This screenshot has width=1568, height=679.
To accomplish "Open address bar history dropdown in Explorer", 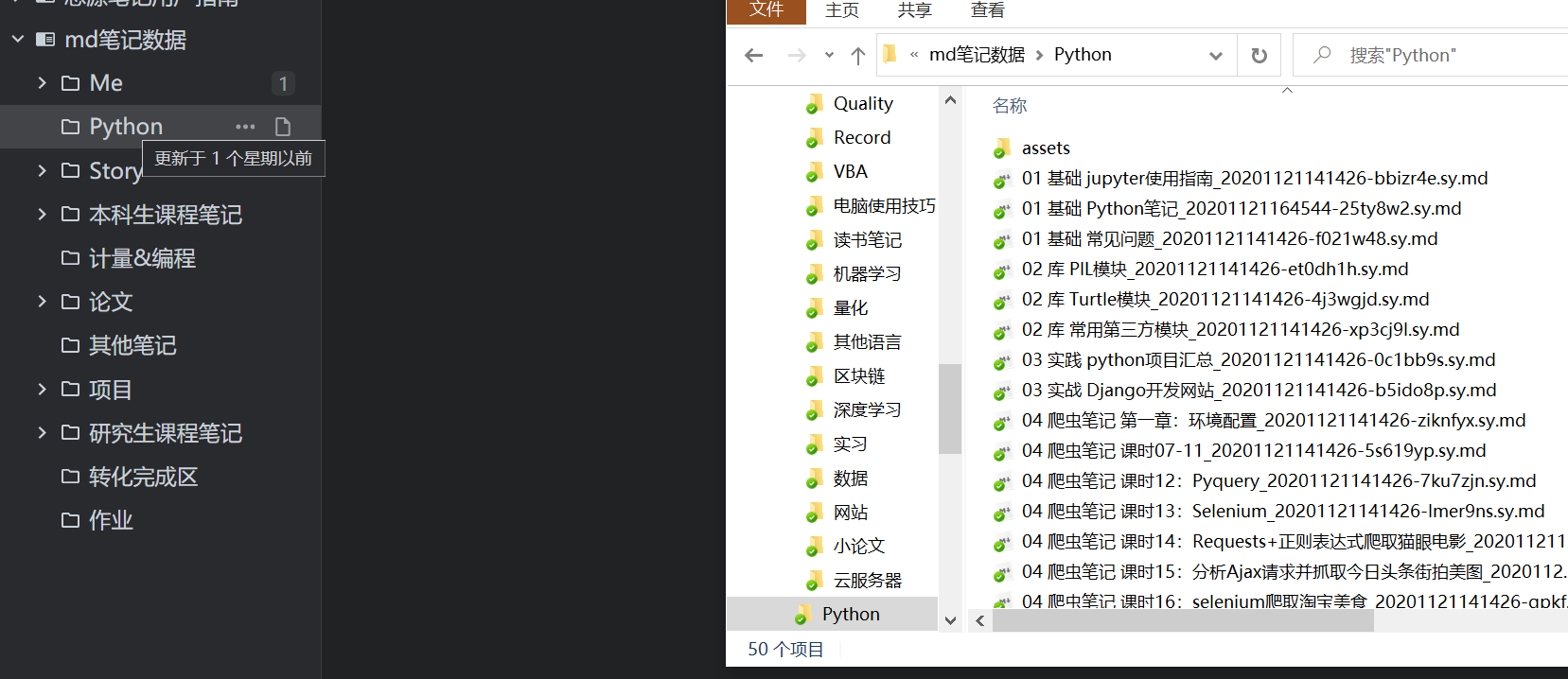I will pos(1216,55).
